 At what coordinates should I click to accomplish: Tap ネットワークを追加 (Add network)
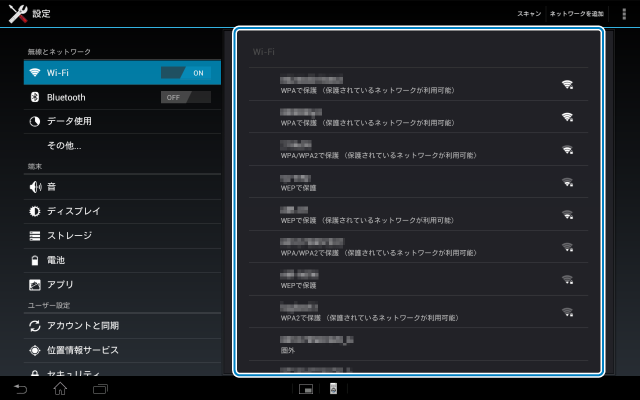click(577, 14)
